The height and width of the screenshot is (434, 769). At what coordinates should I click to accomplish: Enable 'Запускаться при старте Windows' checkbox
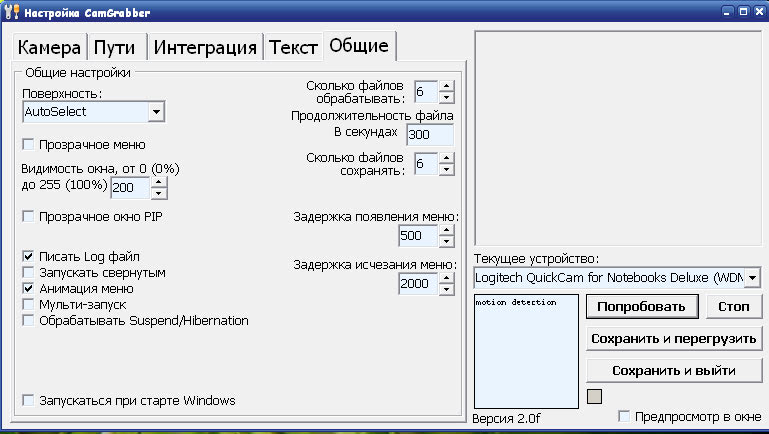click(x=28, y=400)
